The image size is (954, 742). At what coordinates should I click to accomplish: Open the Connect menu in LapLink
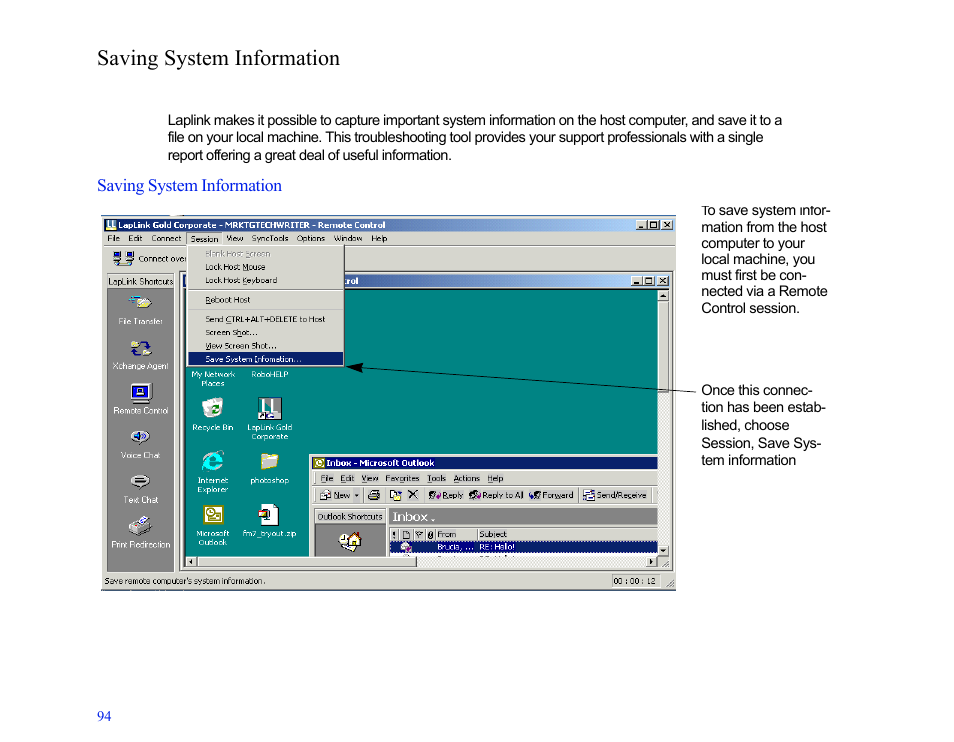tap(166, 238)
